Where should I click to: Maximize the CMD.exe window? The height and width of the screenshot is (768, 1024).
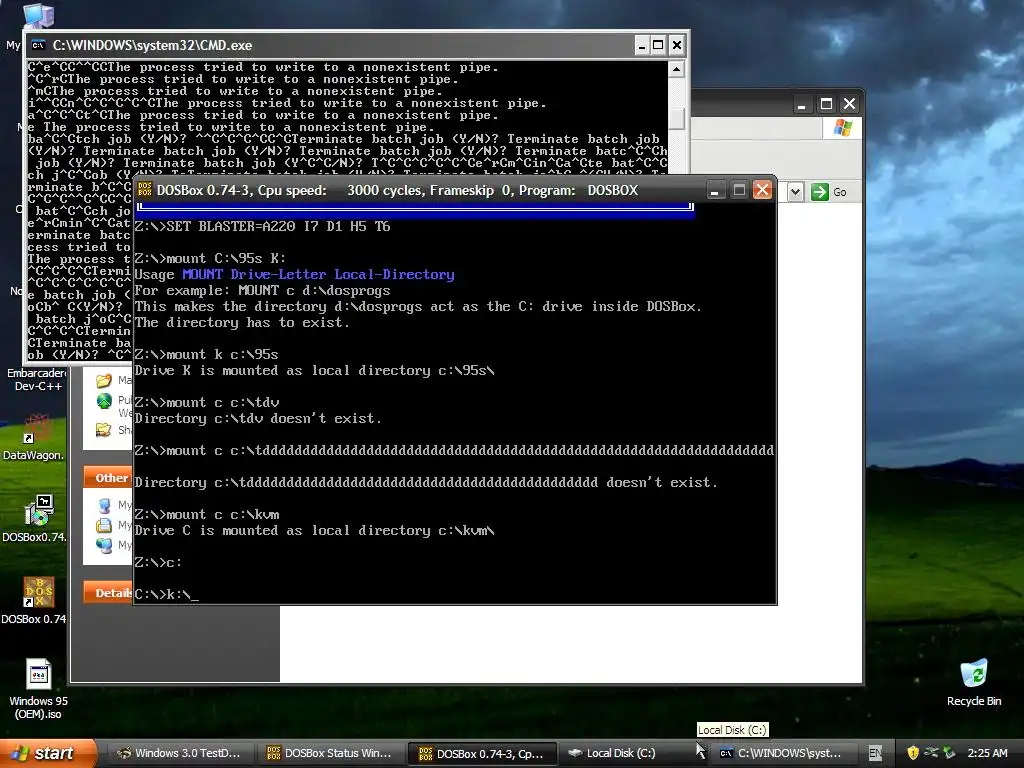pyautogui.click(x=658, y=45)
